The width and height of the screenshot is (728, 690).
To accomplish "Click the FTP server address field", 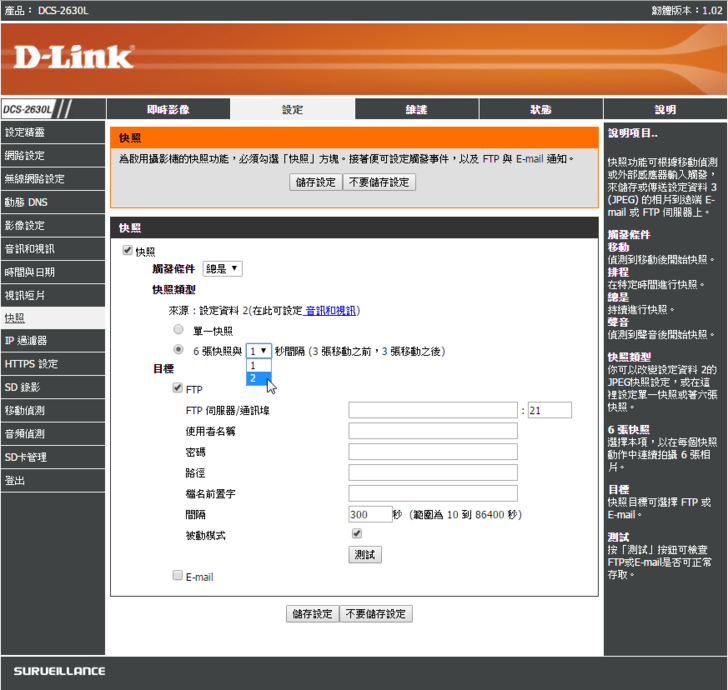I will tap(433, 409).
